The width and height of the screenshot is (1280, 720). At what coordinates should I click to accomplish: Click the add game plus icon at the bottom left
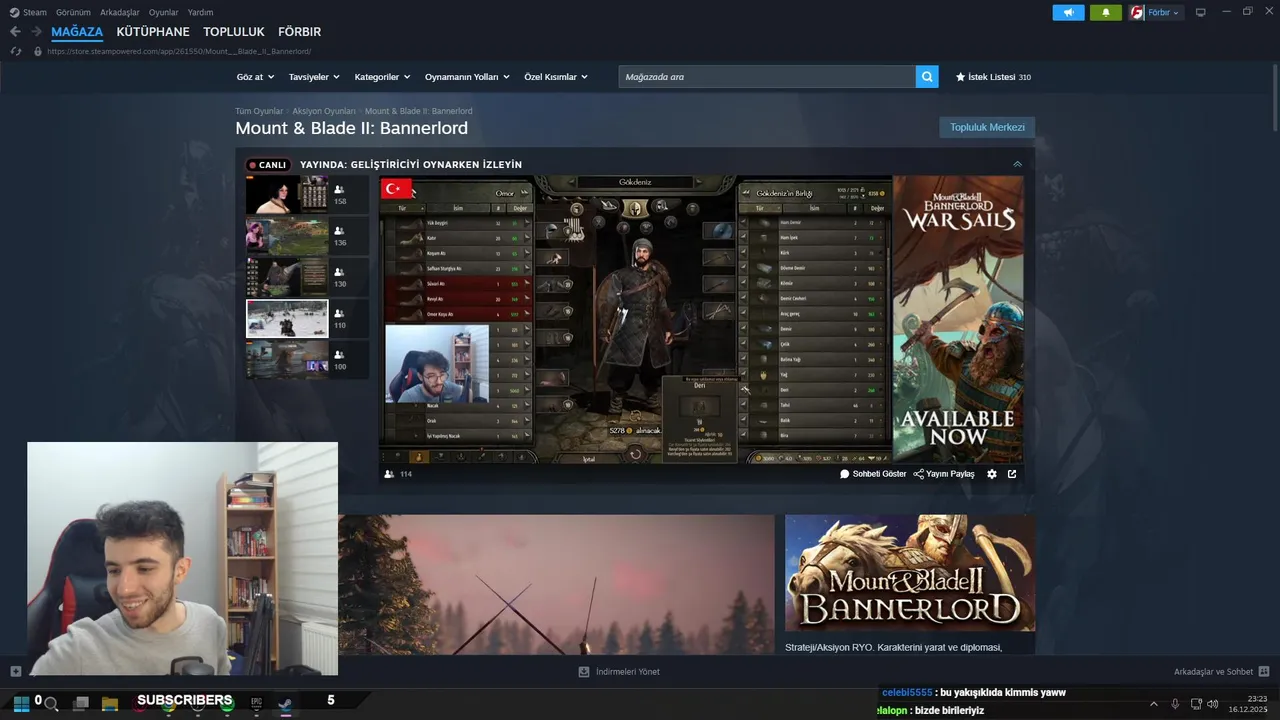click(x=15, y=671)
